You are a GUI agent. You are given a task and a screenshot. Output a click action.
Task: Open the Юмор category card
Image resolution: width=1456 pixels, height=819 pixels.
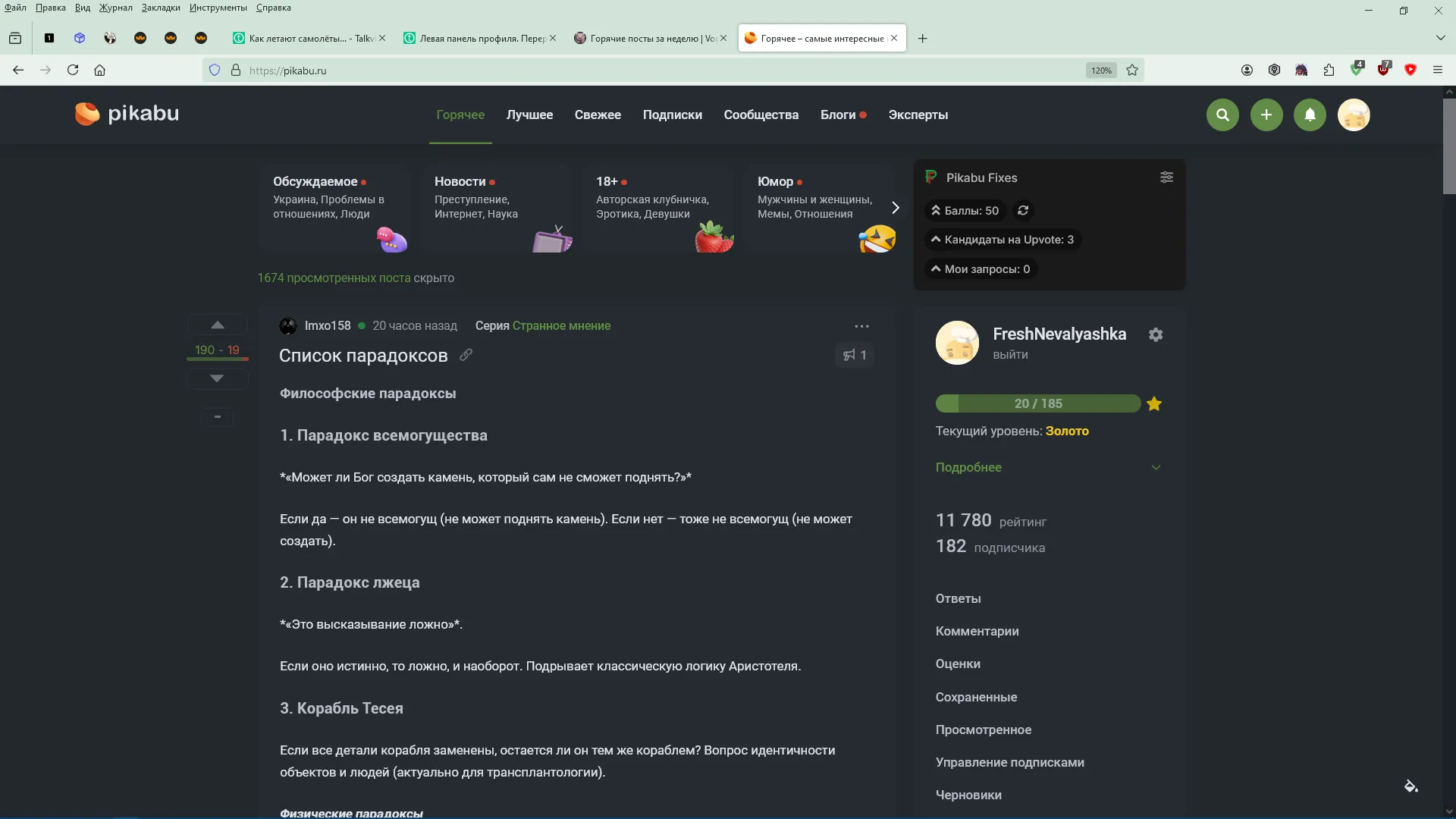click(x=820, y=208)
